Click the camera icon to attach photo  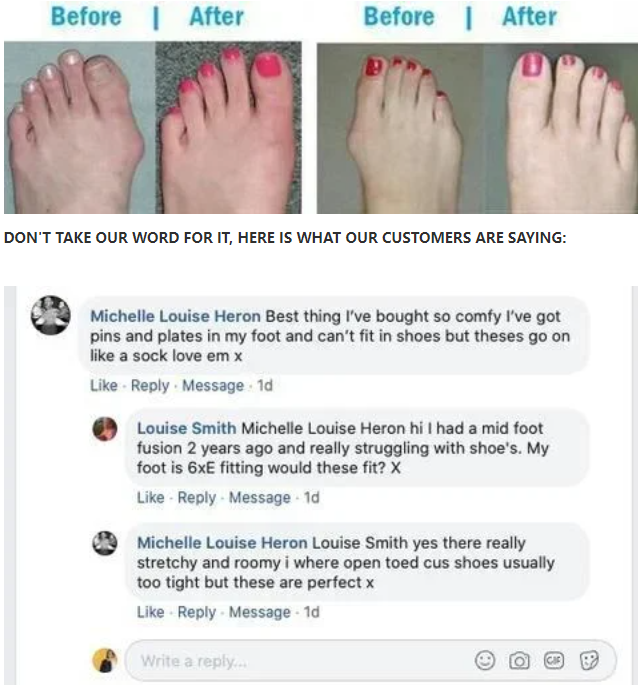(519, 661)
